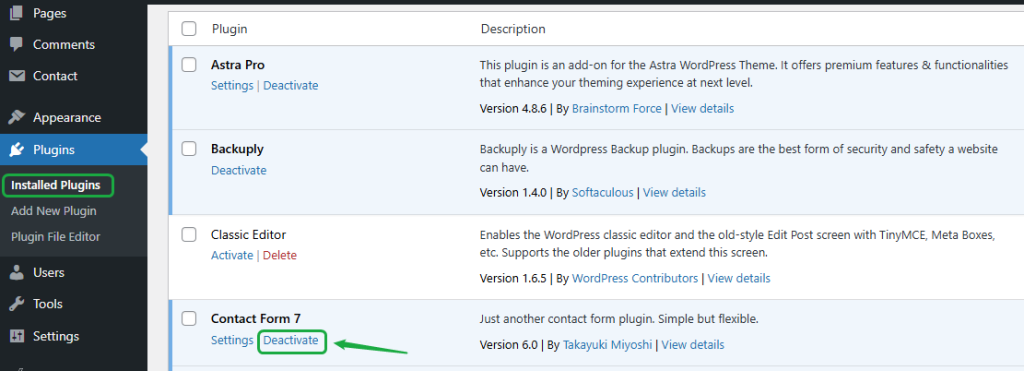The image size is (1024, 371).
Task: Click the Contact envelope icon
Action: coord(16,76)
